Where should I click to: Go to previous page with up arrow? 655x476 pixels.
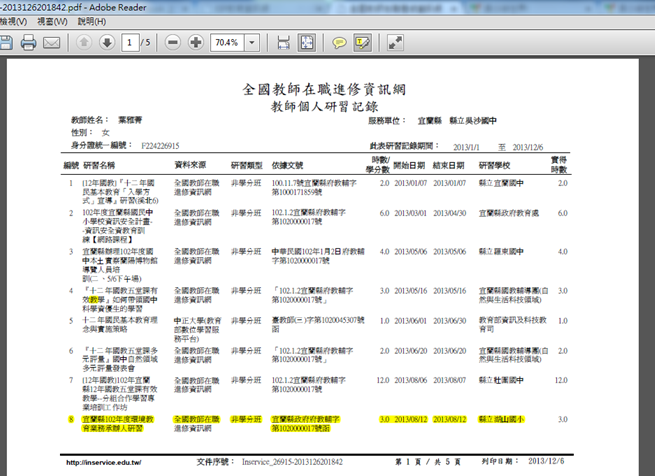coord(82,43)
